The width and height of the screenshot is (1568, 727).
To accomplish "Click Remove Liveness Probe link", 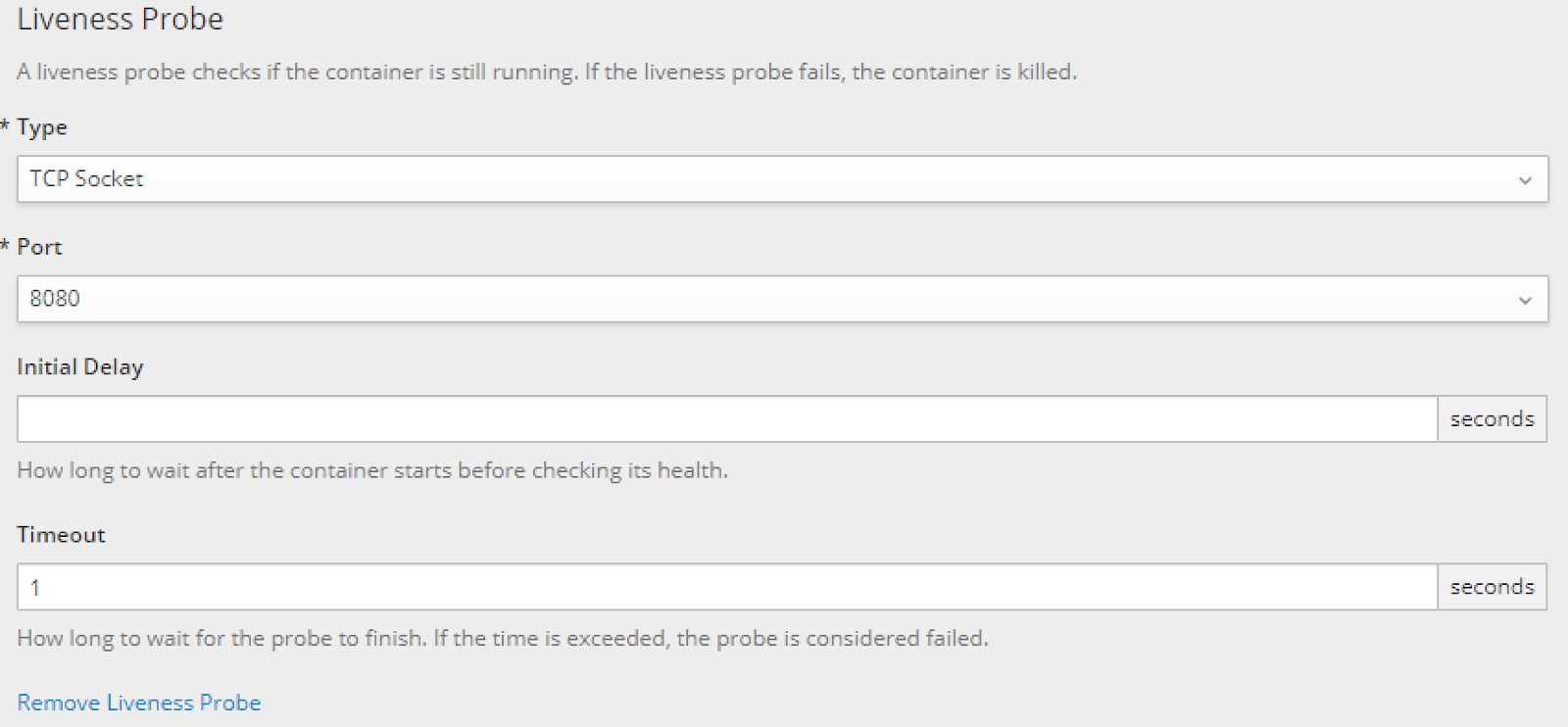I will [139, 703].
